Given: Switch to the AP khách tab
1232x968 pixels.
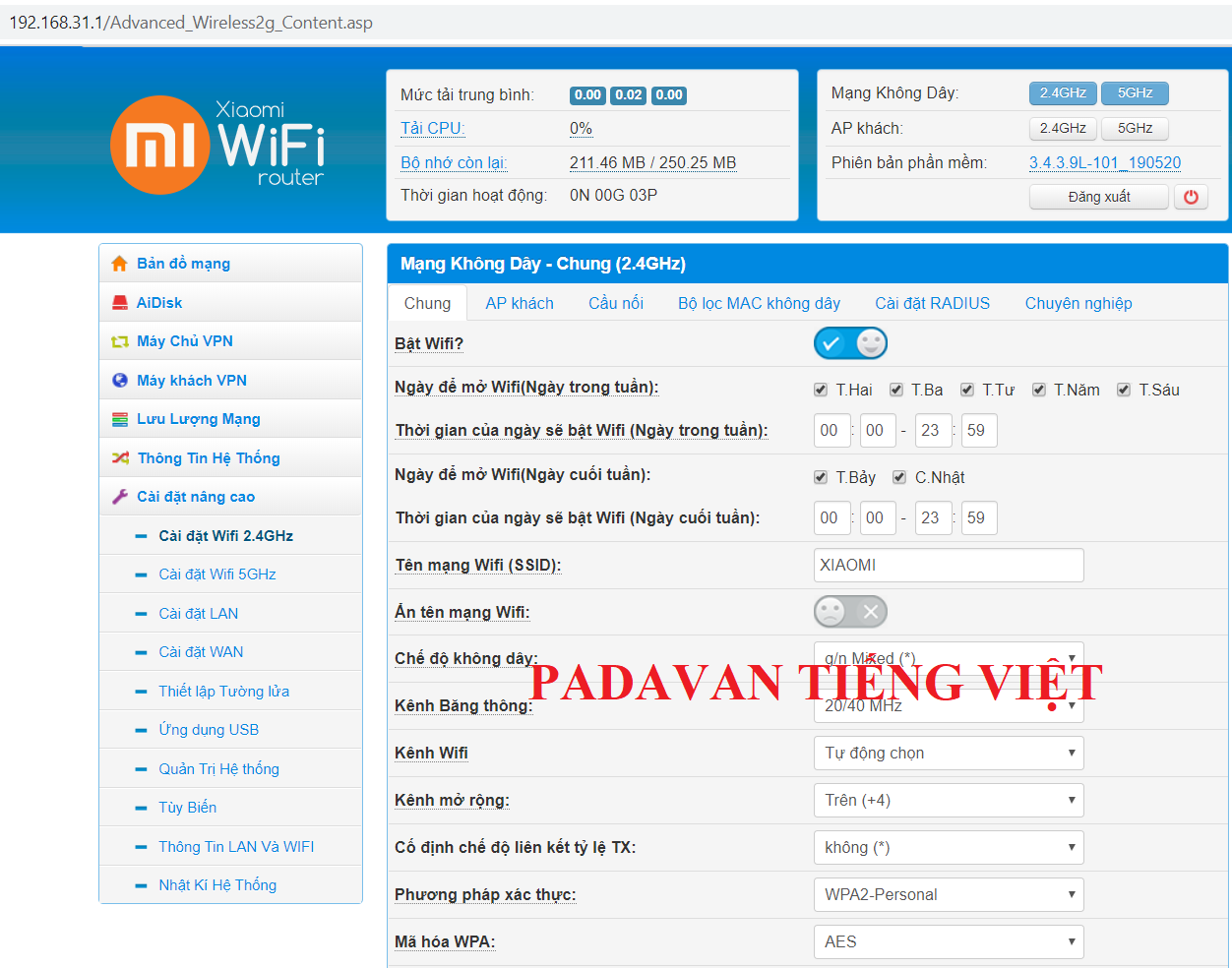Looking at the screenshot, I should 520,303.
